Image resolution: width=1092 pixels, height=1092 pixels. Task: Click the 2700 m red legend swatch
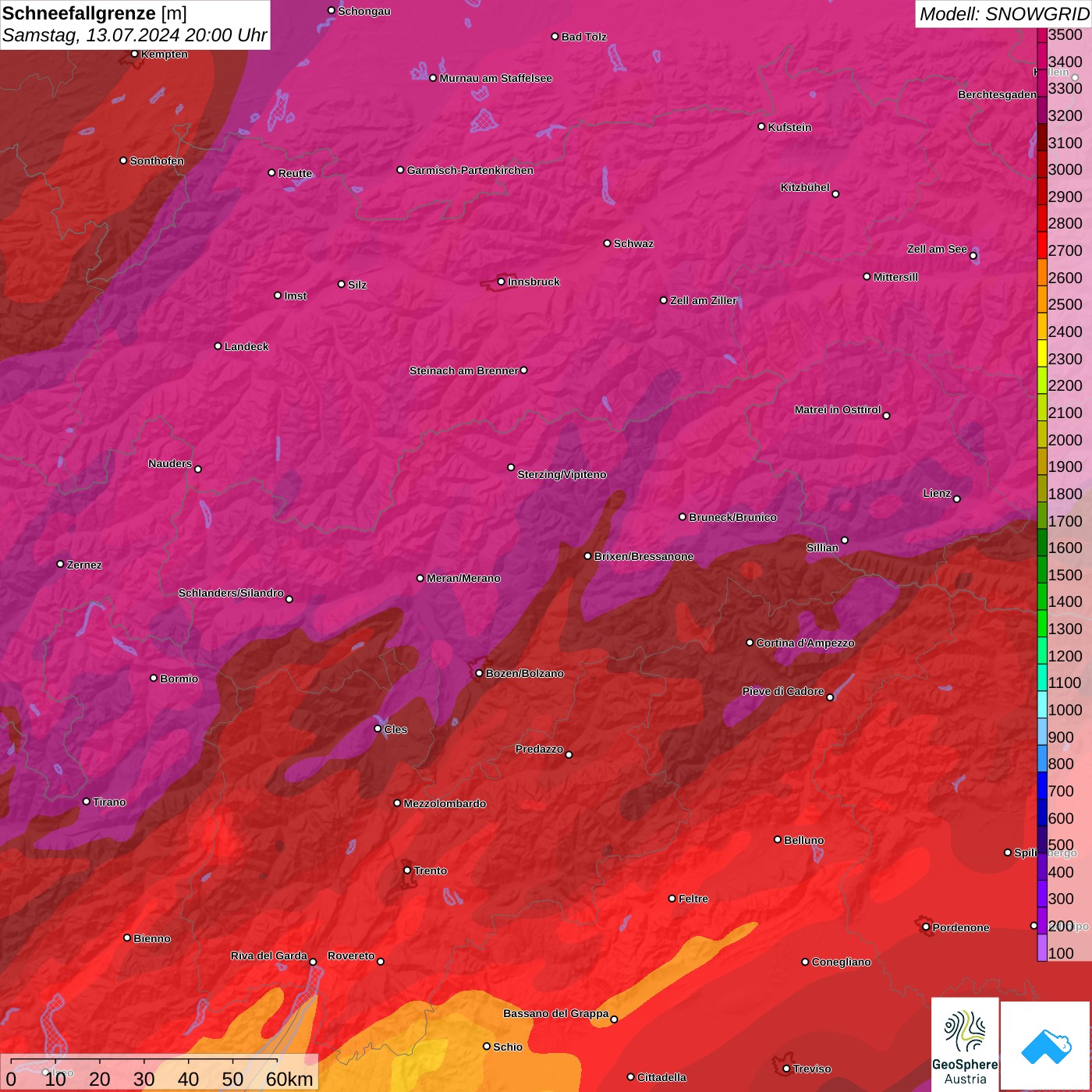tap(1042, 245)
